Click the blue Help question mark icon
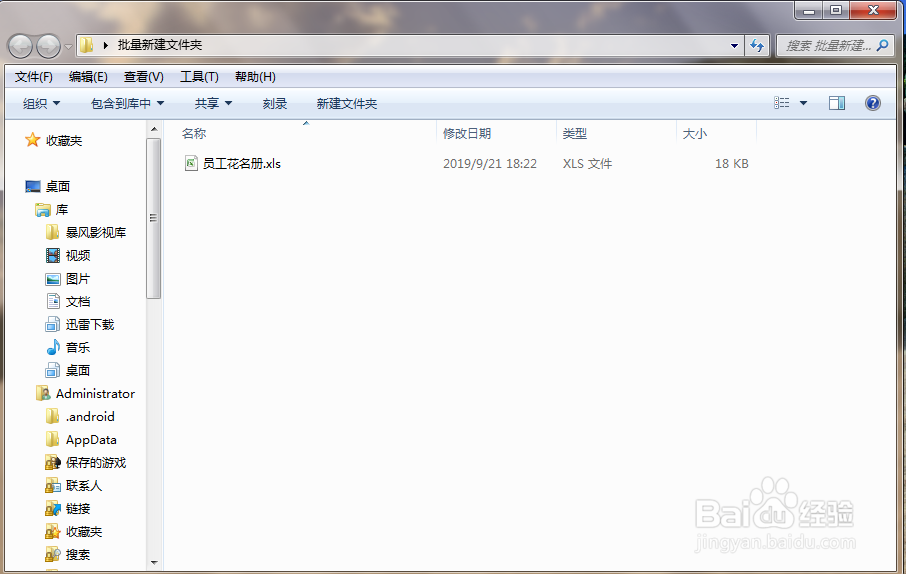 pos(872,103)
